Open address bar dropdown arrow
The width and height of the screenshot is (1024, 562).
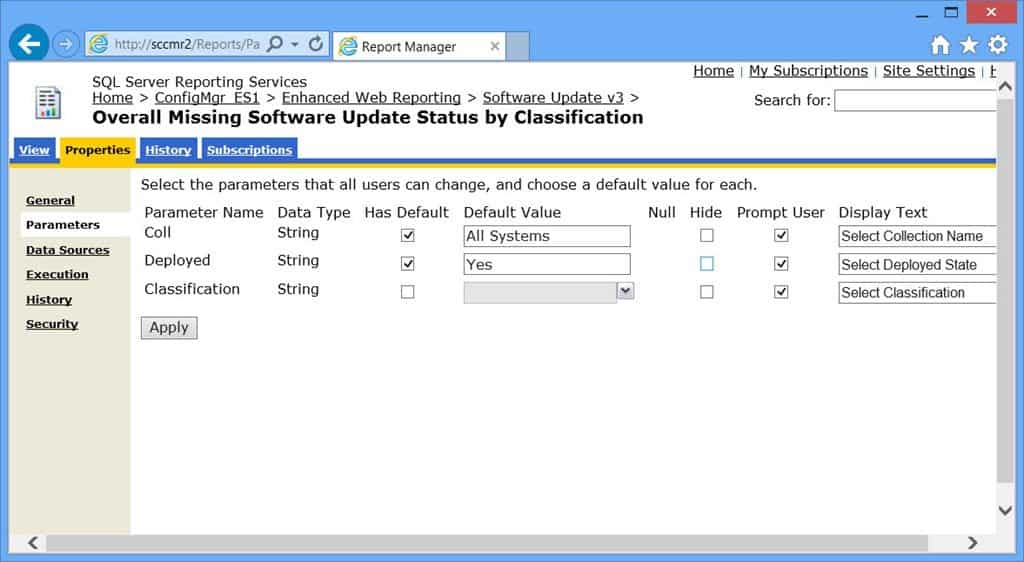[x=295, y=44]
